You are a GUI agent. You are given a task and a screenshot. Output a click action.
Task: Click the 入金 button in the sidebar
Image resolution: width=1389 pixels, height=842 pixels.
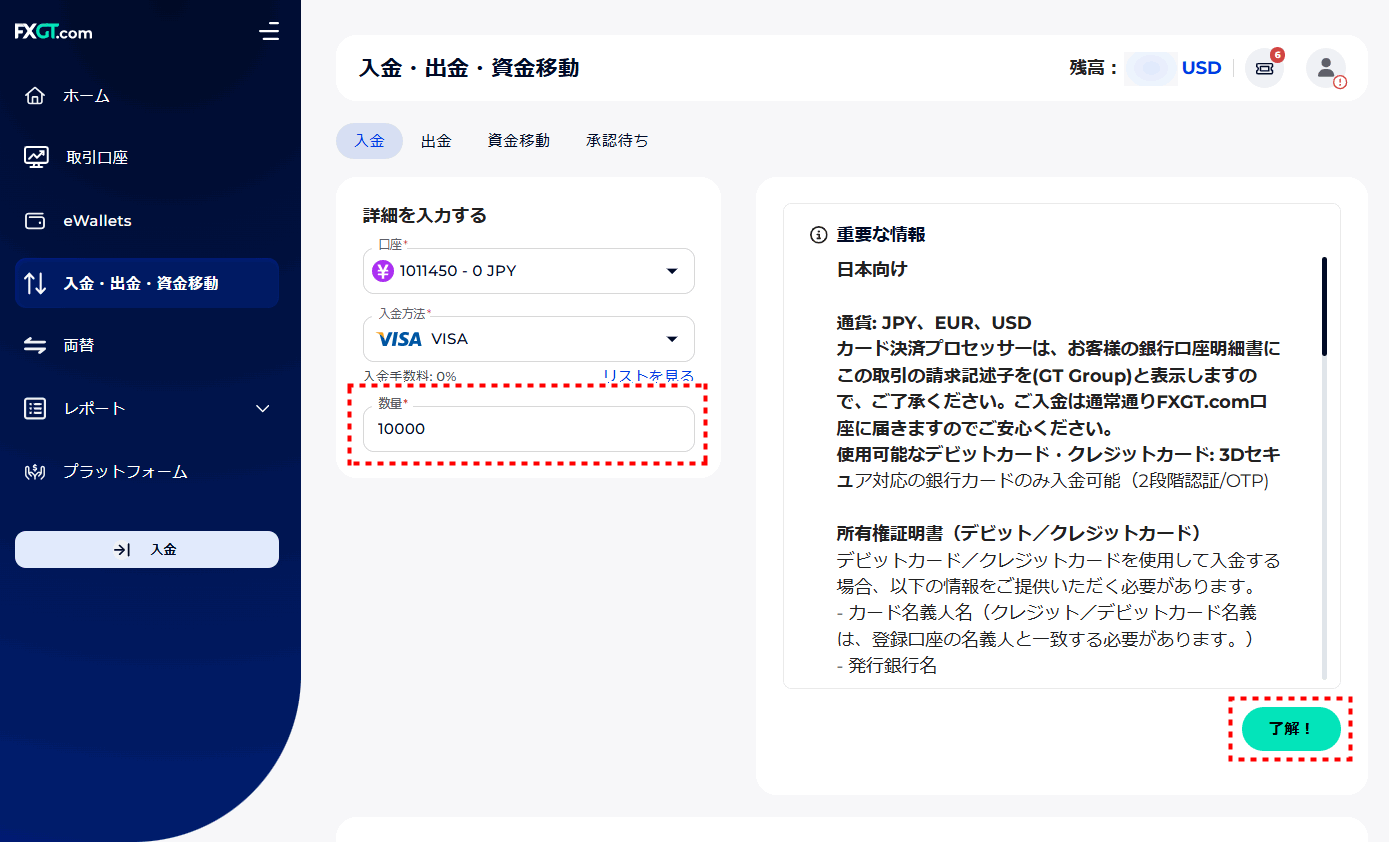coord(147,549)
